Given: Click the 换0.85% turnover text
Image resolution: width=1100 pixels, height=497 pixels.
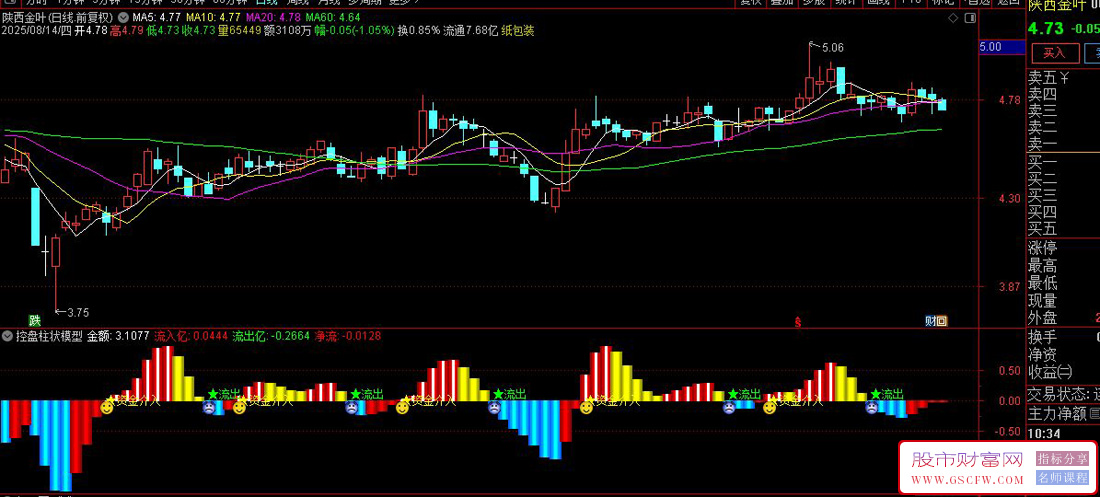Looking at the screenshot, I should tap(419, 30).
